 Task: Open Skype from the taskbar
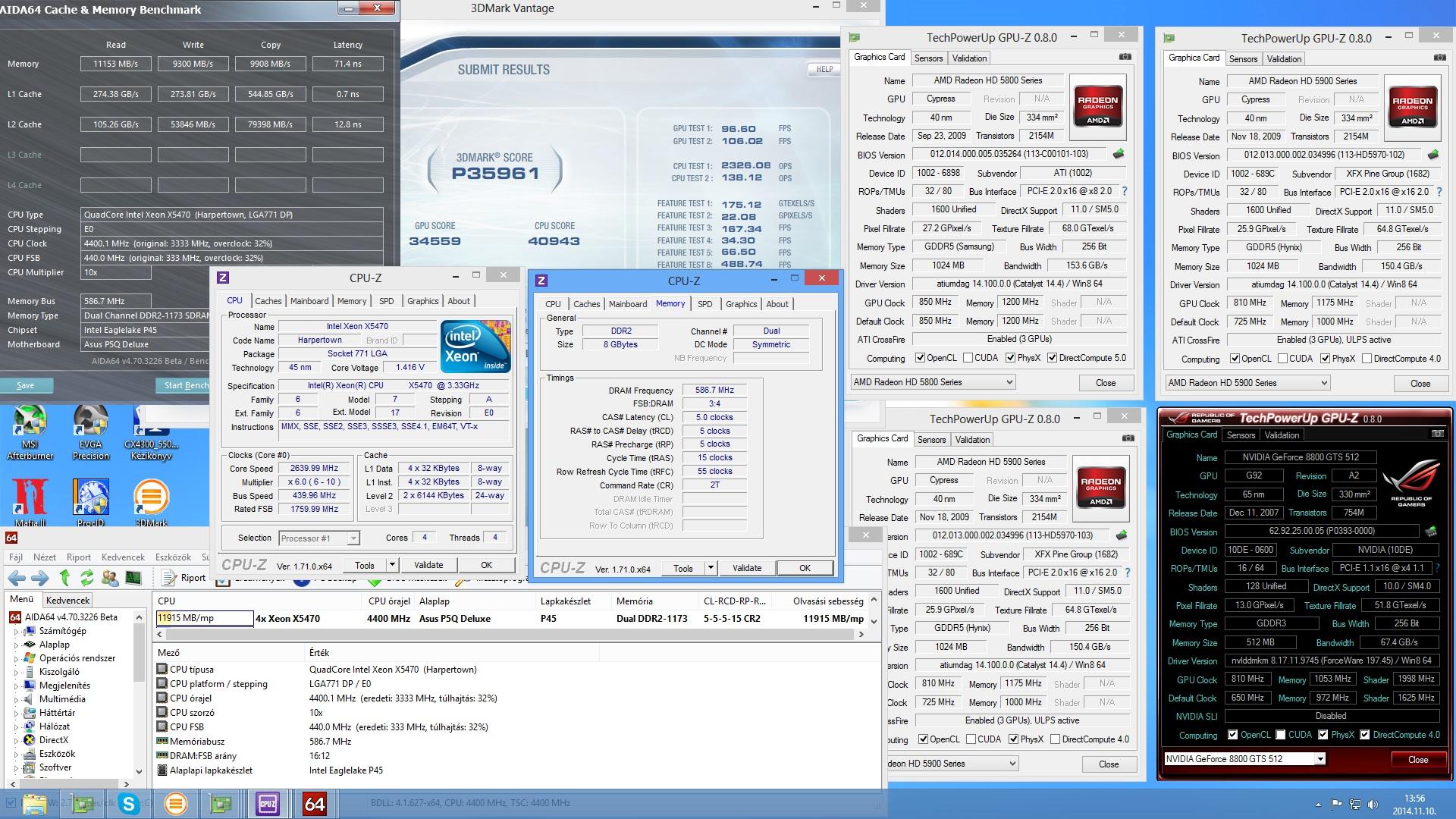tap(128, 804)
